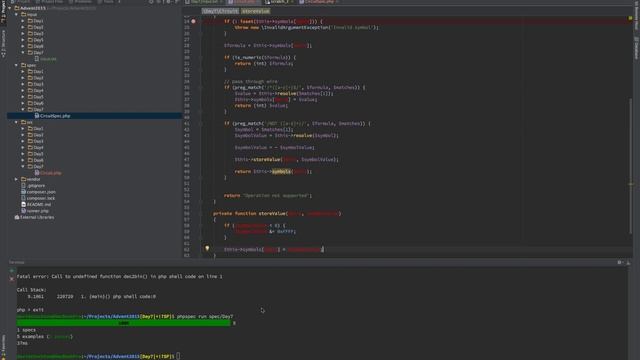Click the CircuitSpec.php file icon in the tree
The width and height of the screenshot is (640, 360).
(37, 116)
